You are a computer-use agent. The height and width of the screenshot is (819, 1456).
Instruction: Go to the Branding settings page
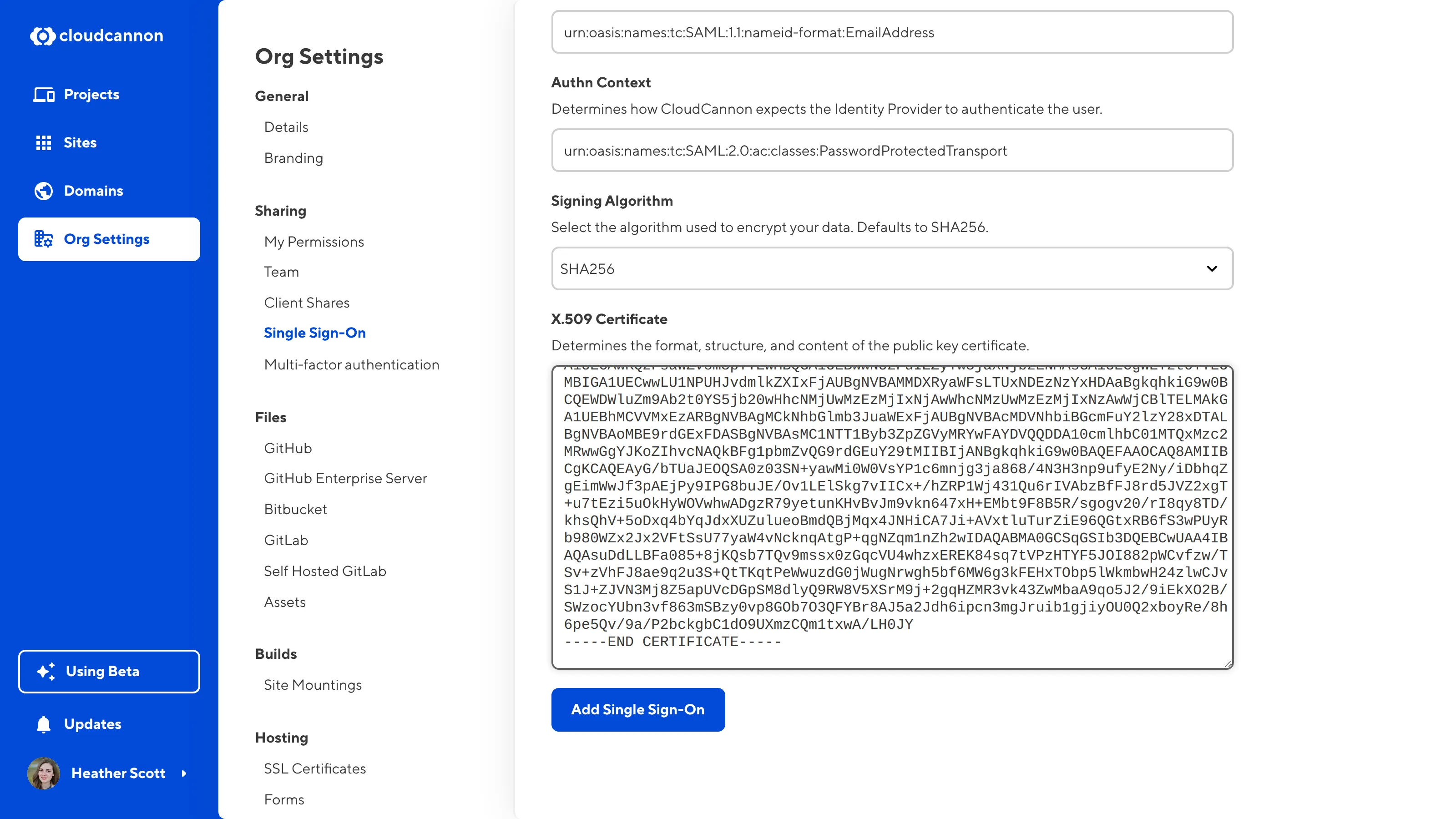point(293,158)
